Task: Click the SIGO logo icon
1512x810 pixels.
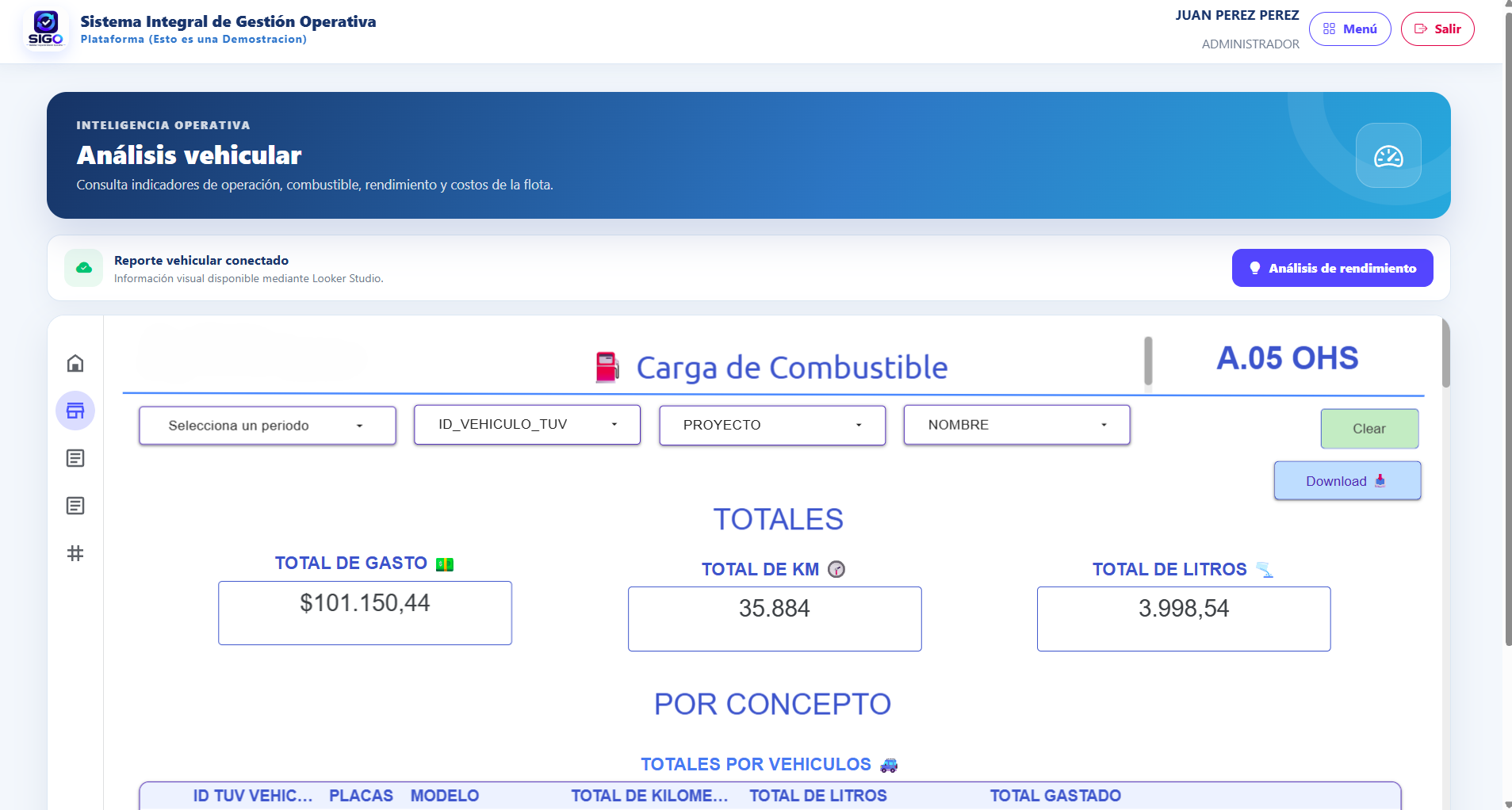Action: [x=46, y=29]
